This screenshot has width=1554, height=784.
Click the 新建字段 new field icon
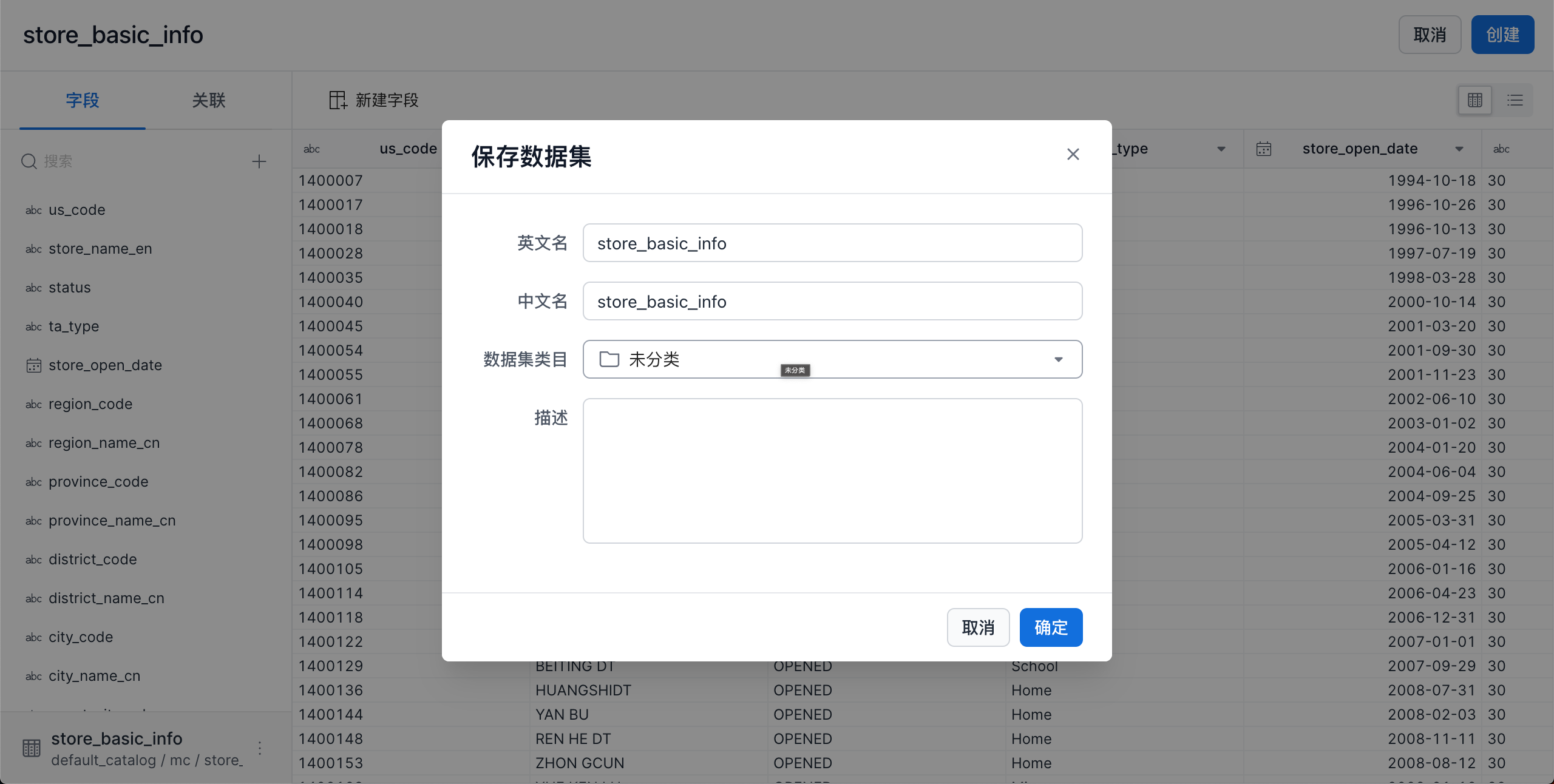coord(338,100)
